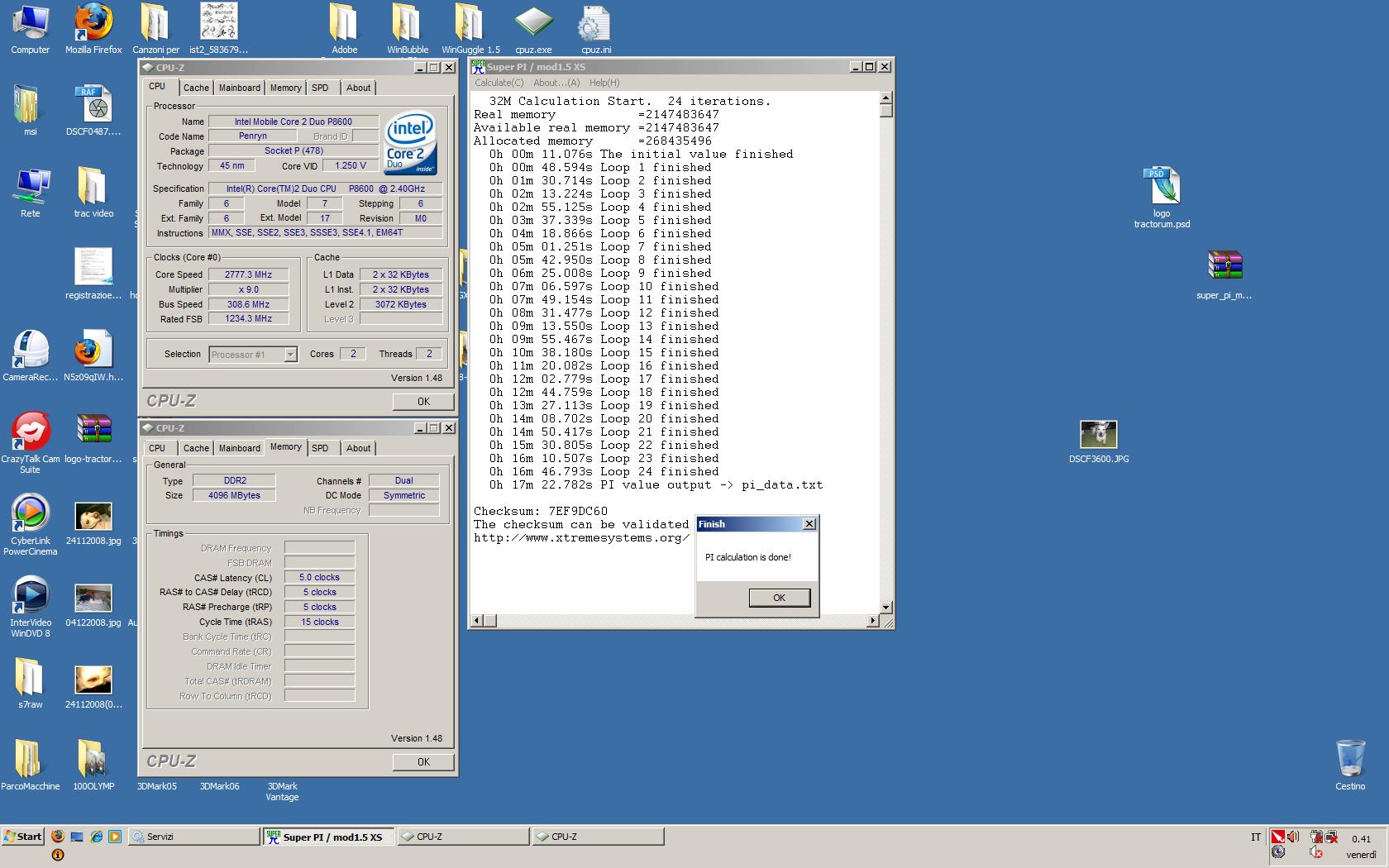Switch to SPD tab in lower CPU-Z window

click(320, 448)
